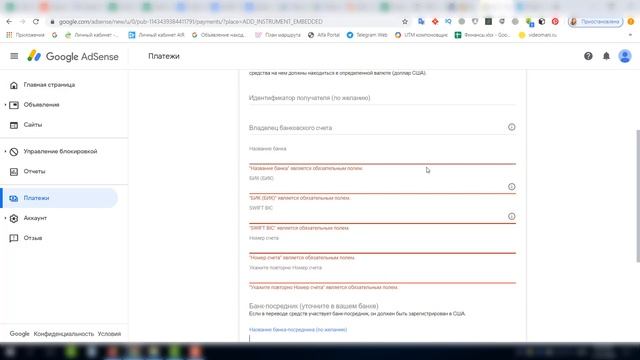Screen dimensions: 640x360
Task: Open the Сайты section
Action: click(33, 125)
